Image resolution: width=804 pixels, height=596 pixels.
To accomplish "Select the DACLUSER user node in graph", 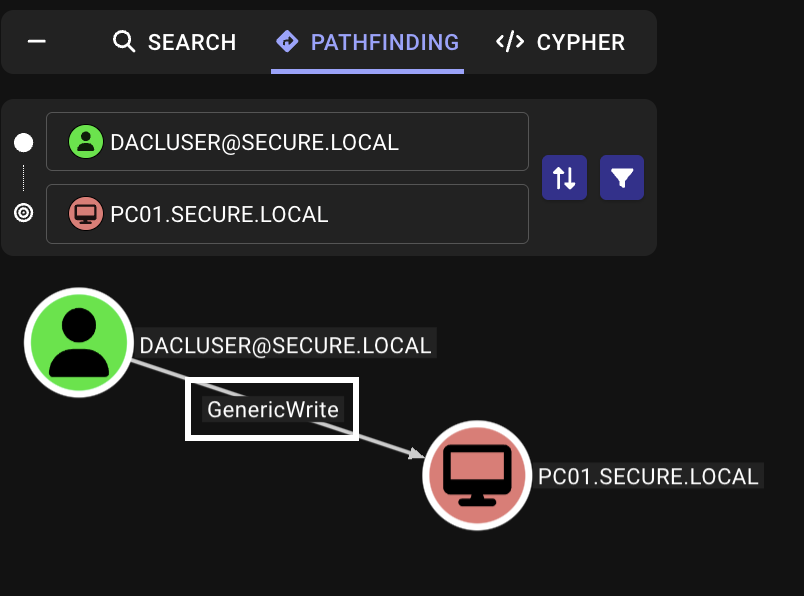I will click(78, 342).
